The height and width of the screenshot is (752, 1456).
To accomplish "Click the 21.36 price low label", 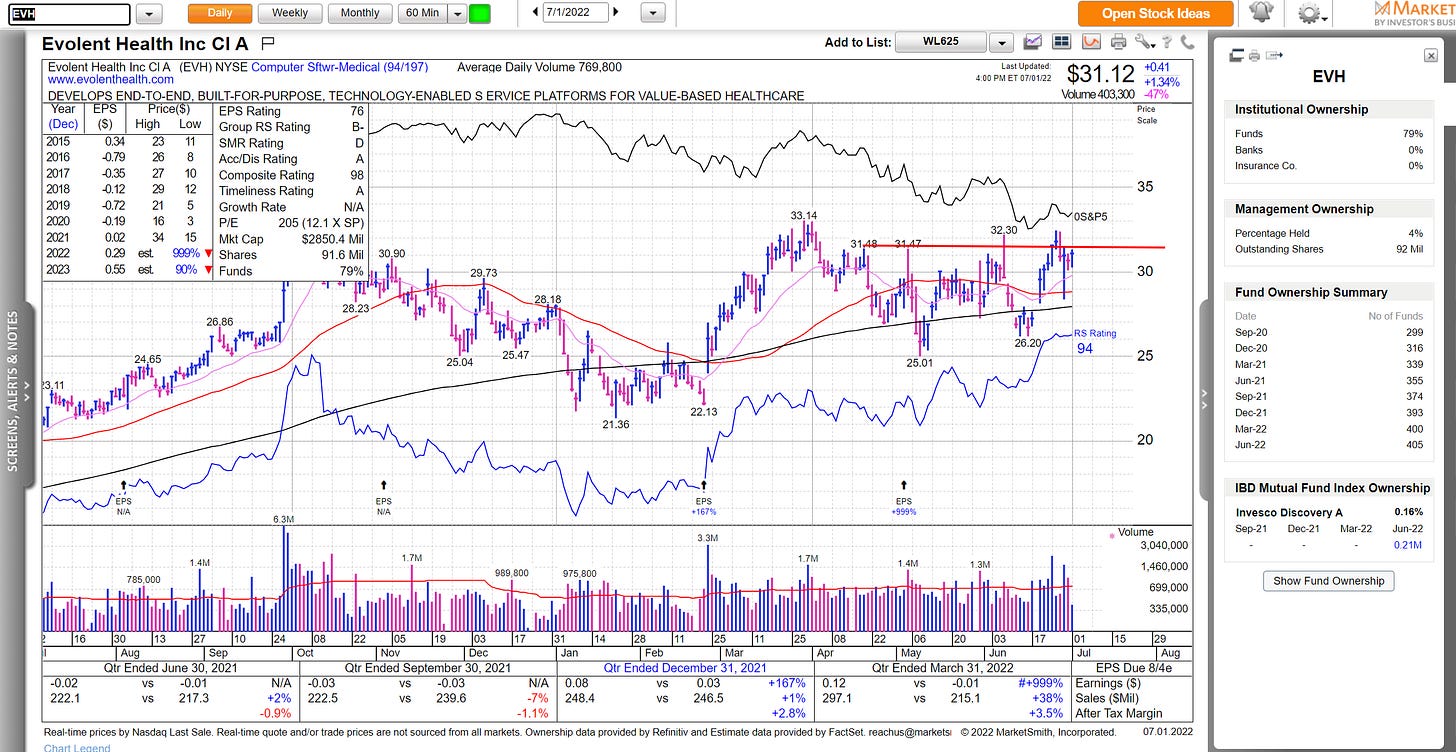I will [x=615, y=425].
